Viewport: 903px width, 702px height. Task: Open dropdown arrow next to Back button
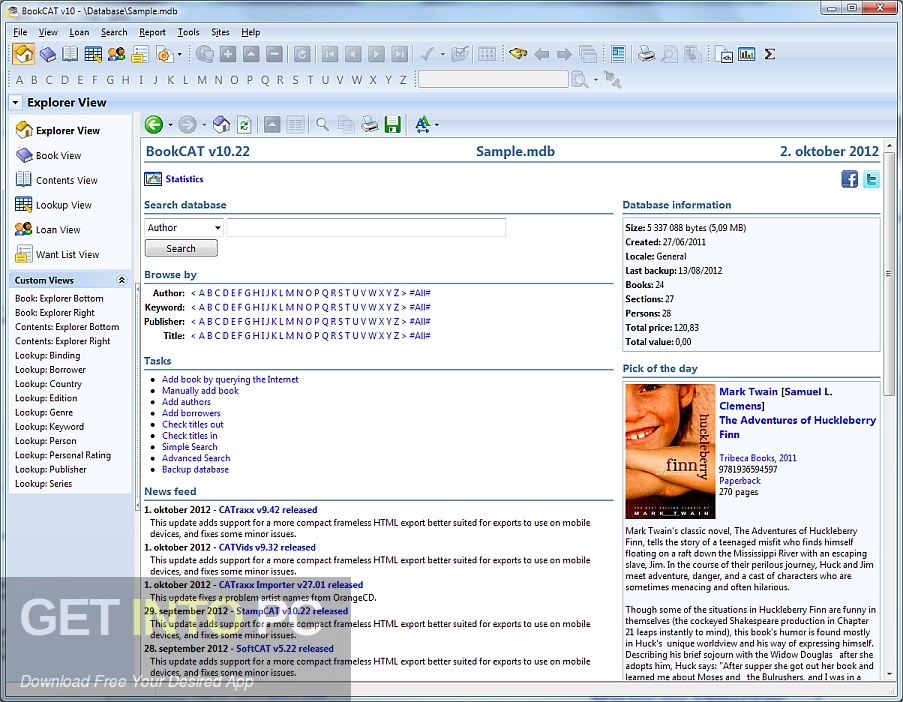[170, 125]
